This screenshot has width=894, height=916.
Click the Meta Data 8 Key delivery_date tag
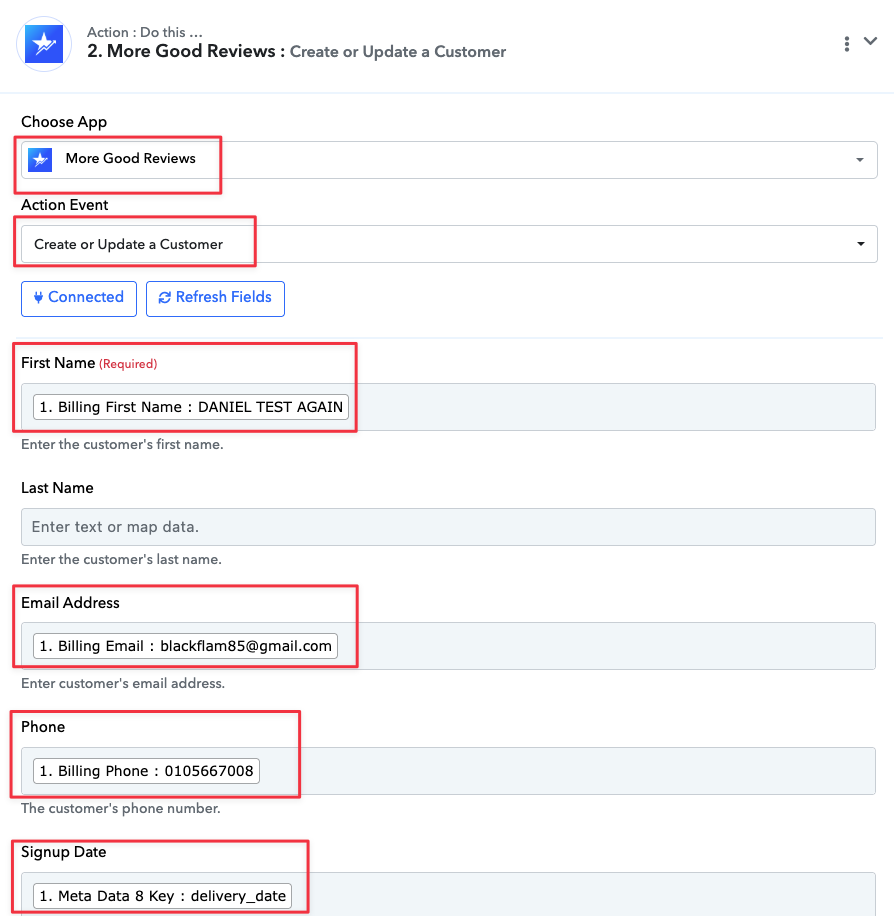164,896
